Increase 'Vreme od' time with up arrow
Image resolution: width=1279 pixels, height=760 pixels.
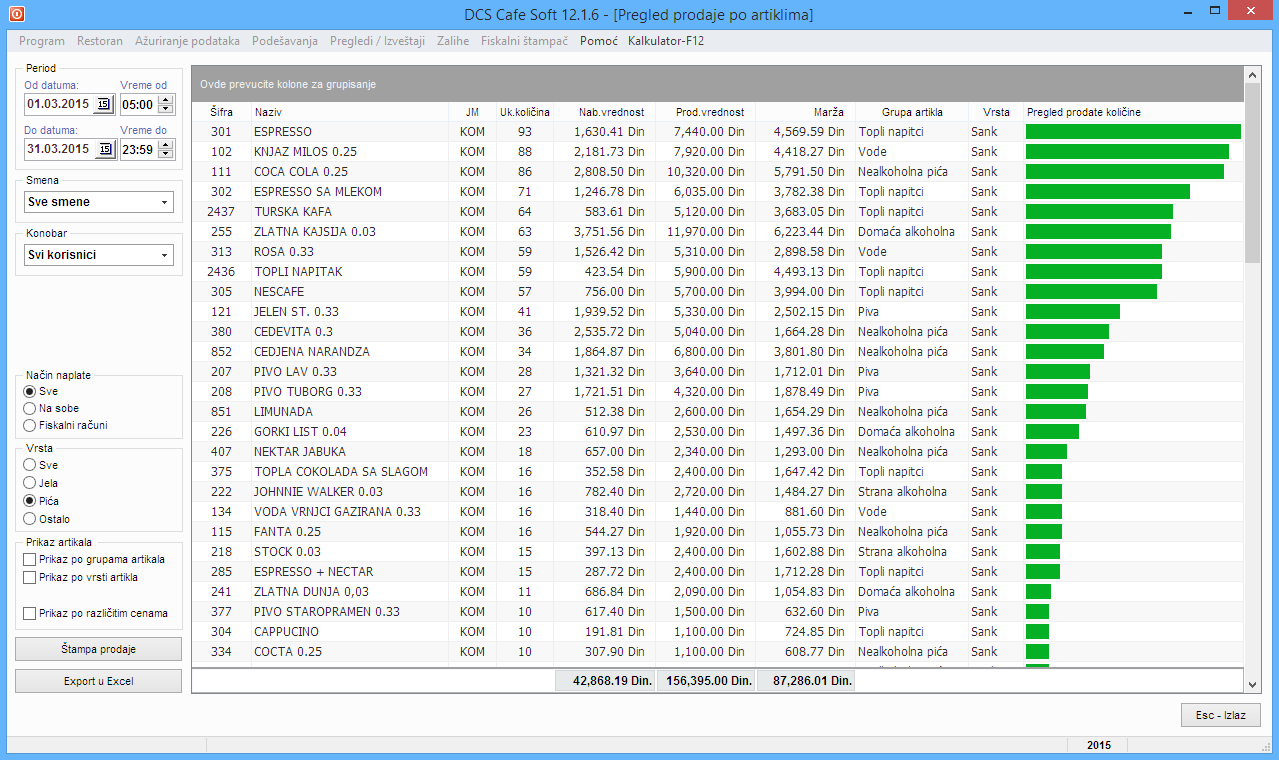(166, 99)
